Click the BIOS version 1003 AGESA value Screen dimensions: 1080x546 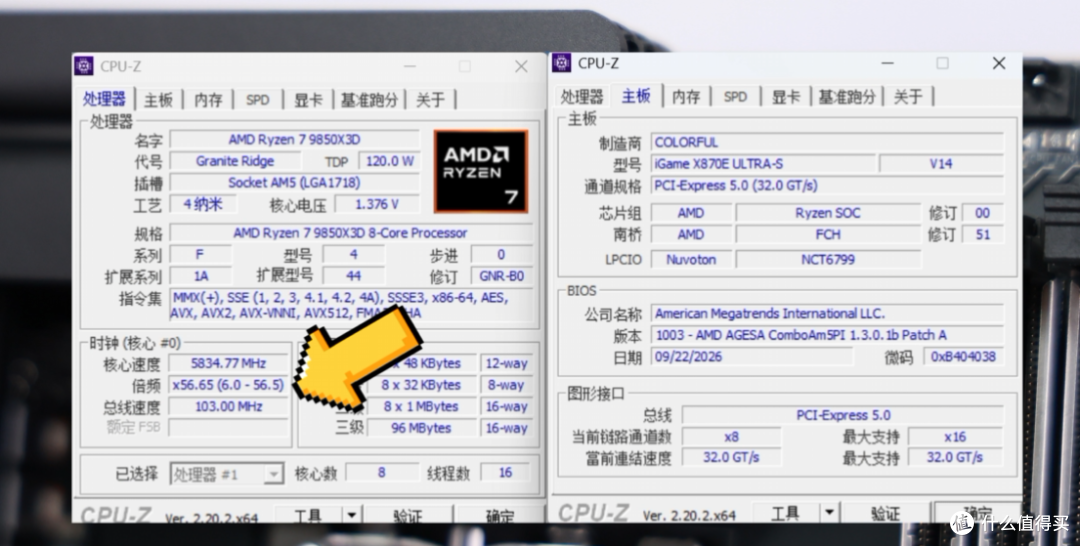(x=827, y=335)
